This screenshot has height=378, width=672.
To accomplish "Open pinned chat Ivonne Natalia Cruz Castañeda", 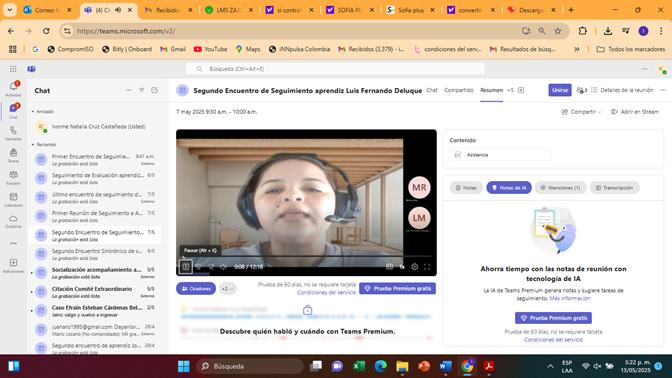I will tap(95, 126).
